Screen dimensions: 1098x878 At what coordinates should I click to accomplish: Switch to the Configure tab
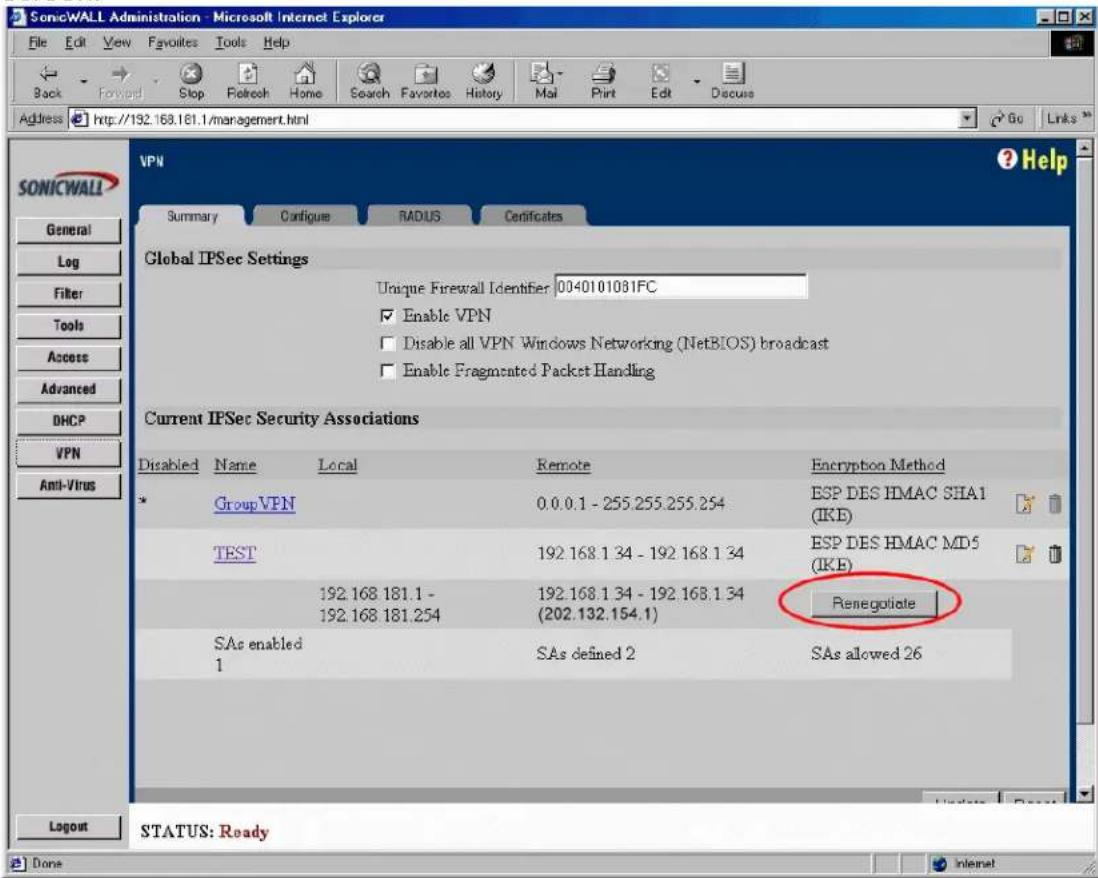[x=305, y=216]
